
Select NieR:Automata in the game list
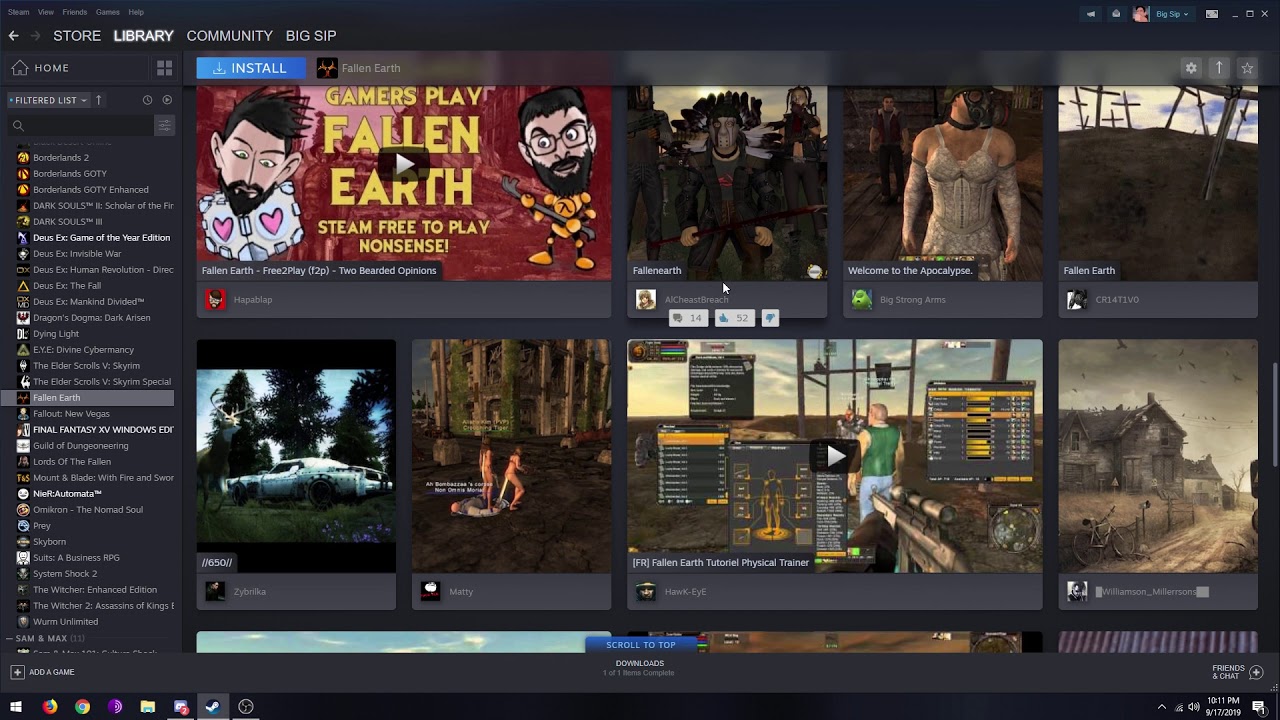coord(67,493)
